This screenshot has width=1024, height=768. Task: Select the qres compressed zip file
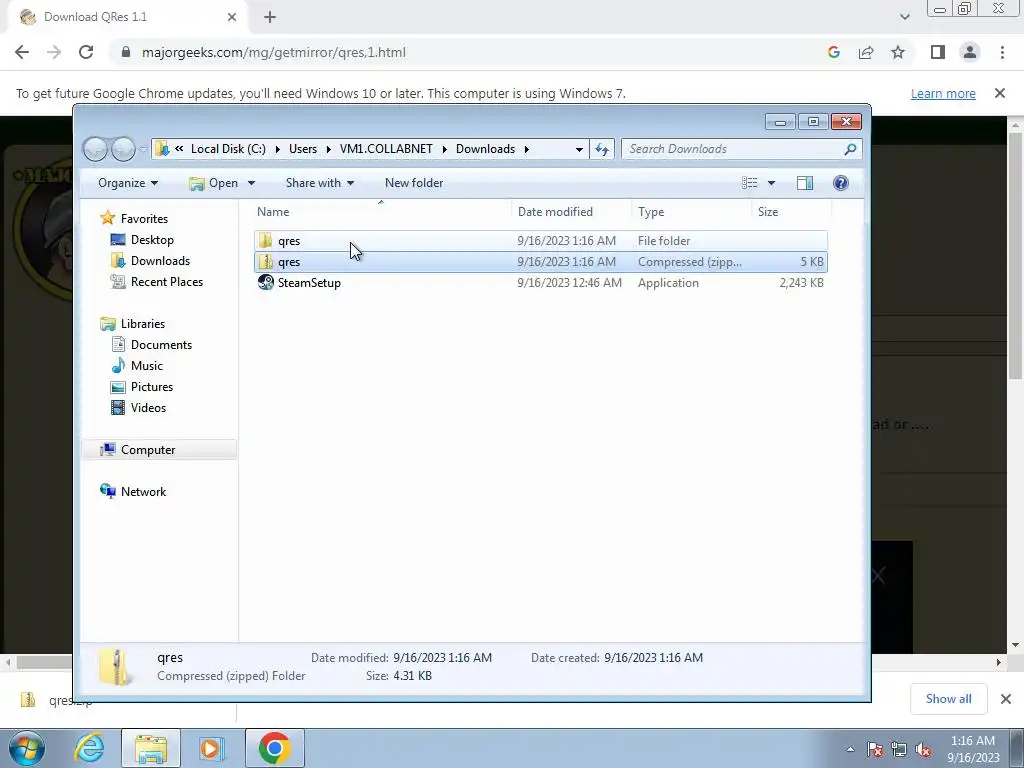click(x=541, y=262)
